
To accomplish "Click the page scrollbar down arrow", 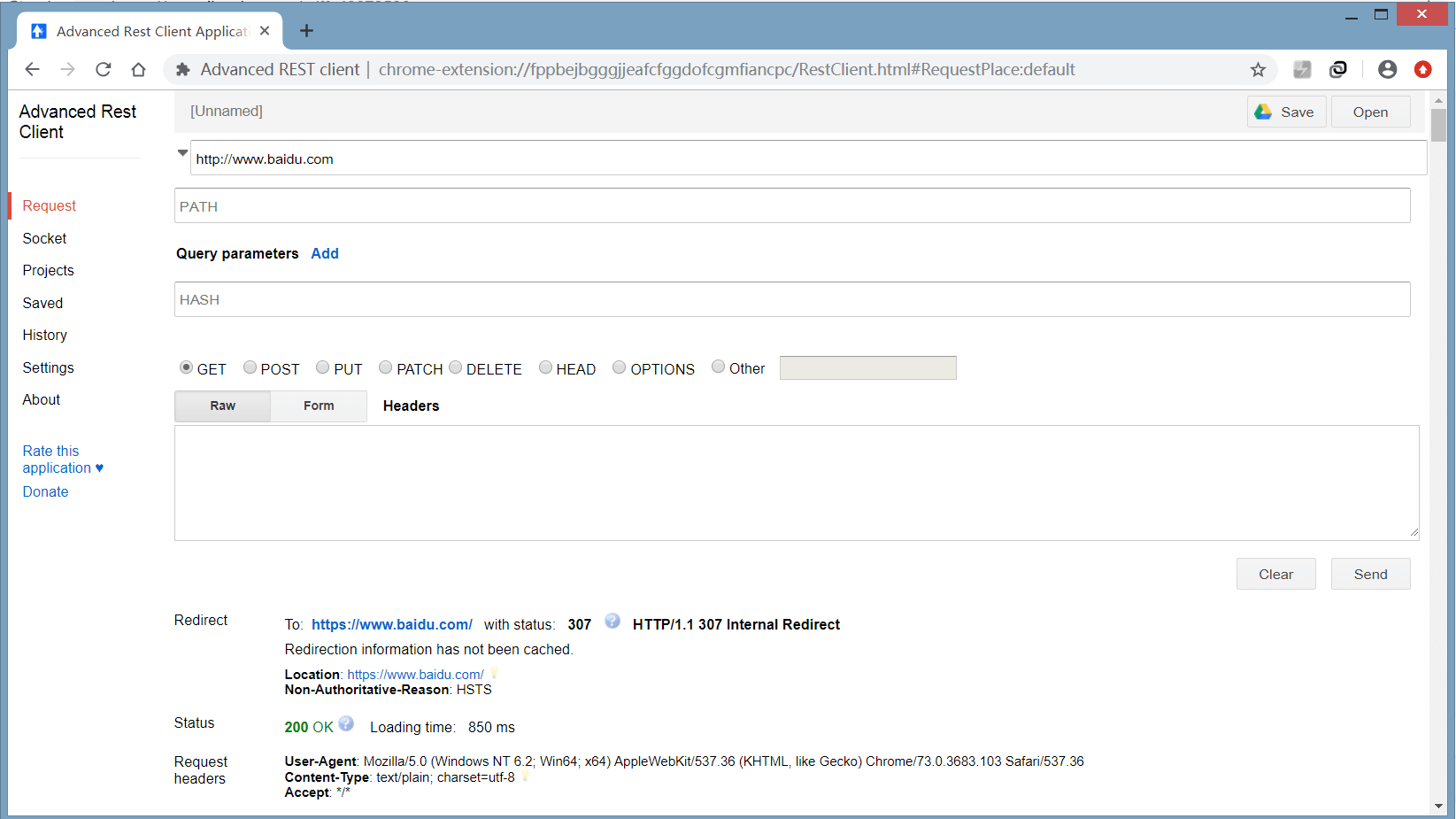I will pyautogui.click(x=1438, y=806).
